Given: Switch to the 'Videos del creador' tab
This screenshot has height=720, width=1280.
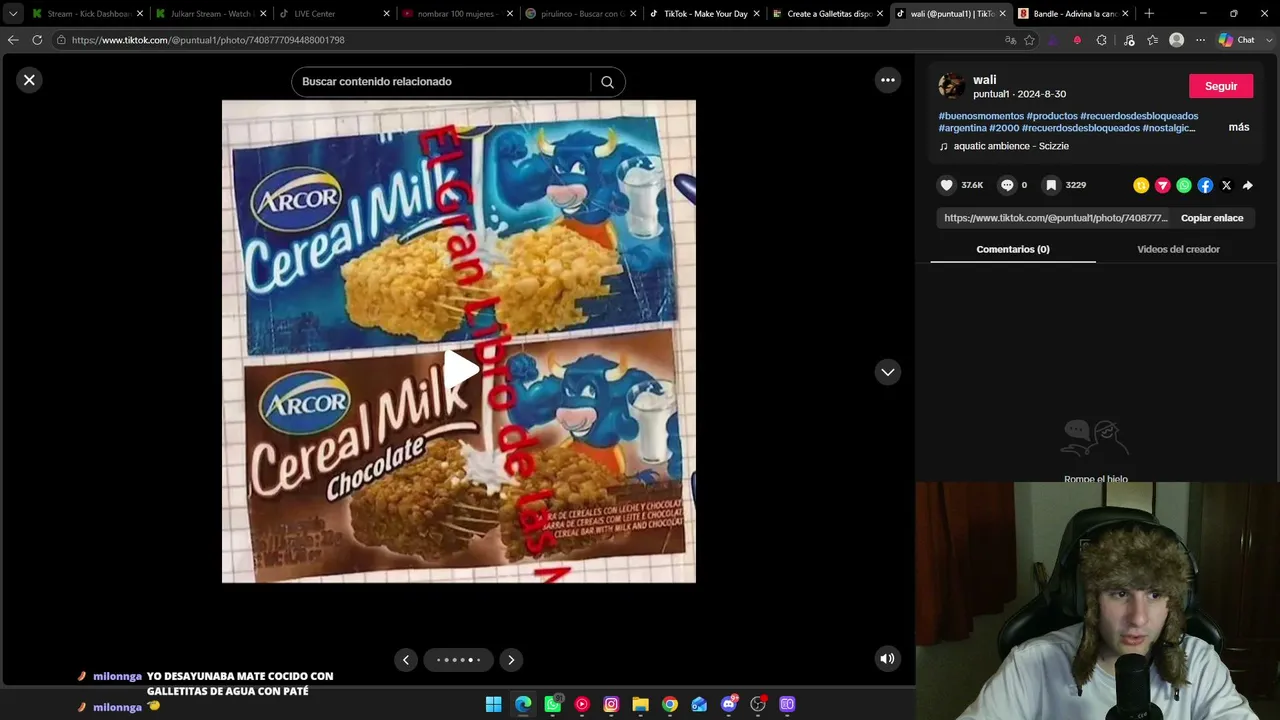Looking at the screenshot, I should coord(1178,249).
